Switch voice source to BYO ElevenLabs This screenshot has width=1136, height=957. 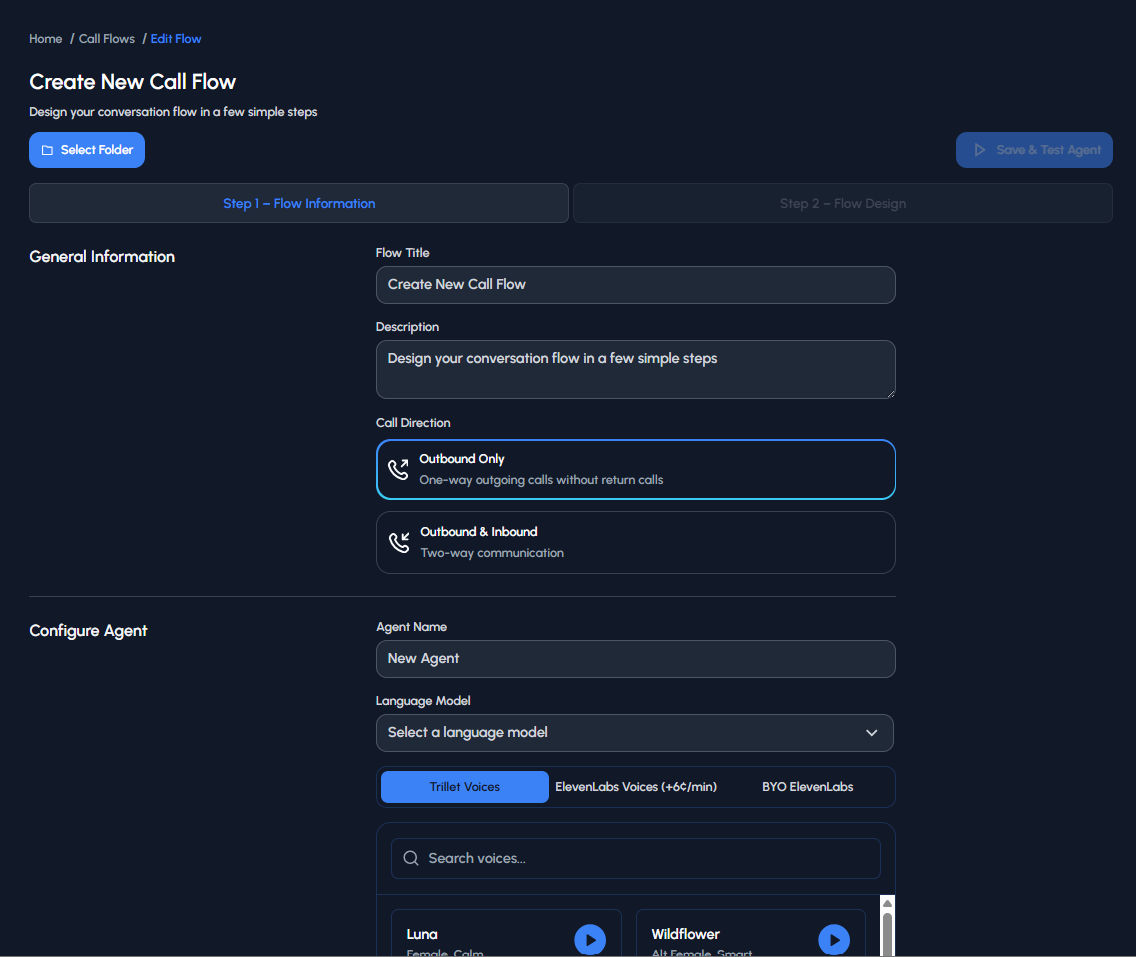click(807, 787)
